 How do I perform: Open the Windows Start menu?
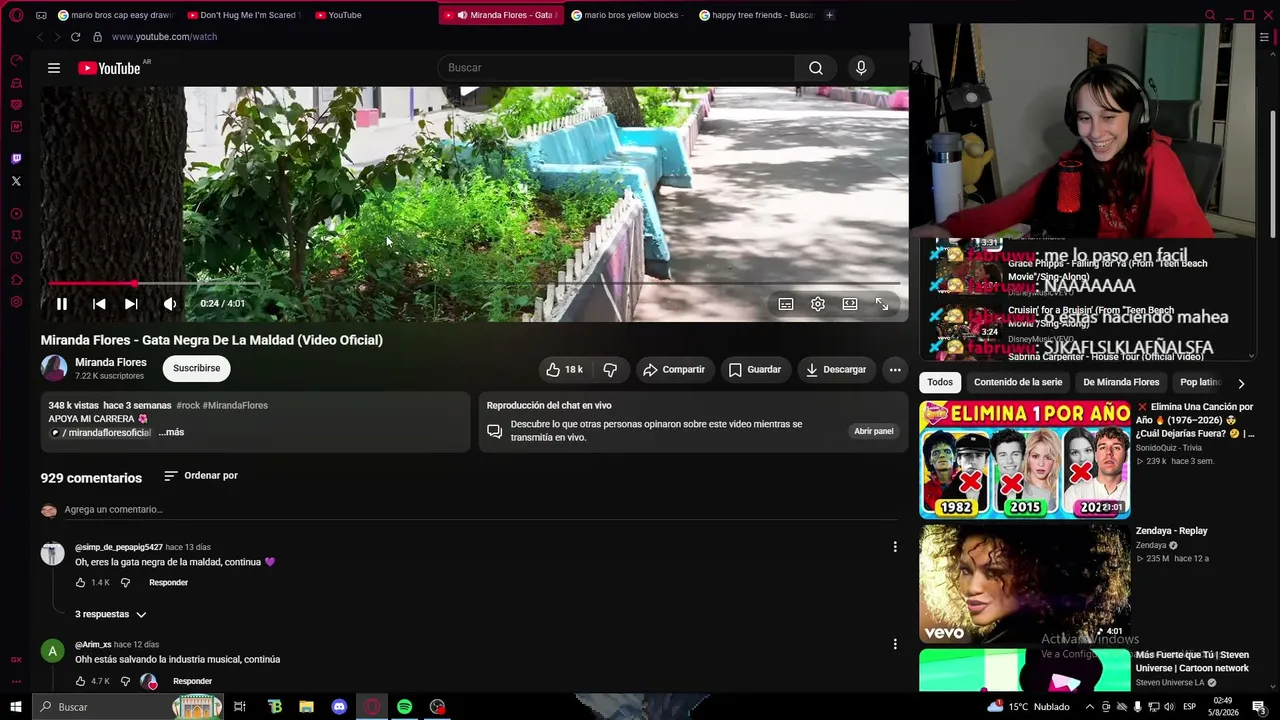pyautogui.click(x=16, y=707)
